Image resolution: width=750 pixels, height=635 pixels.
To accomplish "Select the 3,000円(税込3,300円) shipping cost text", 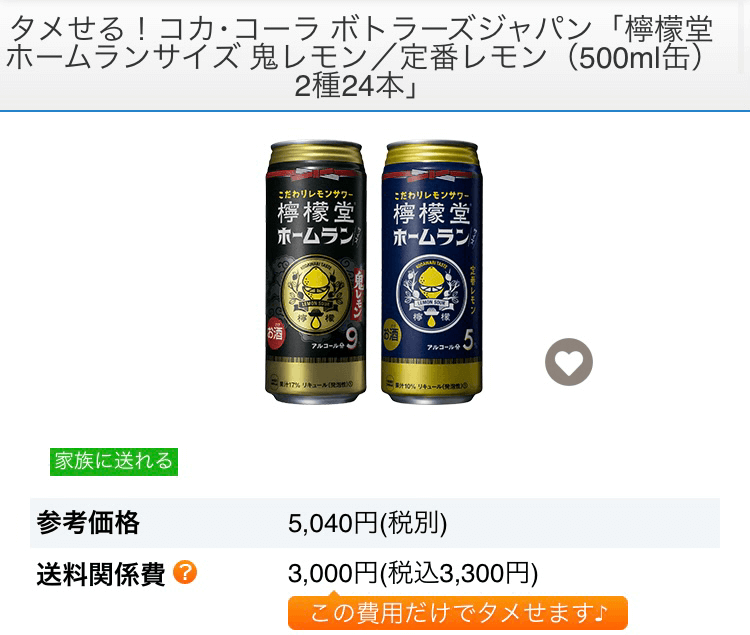I will (413, 573).
